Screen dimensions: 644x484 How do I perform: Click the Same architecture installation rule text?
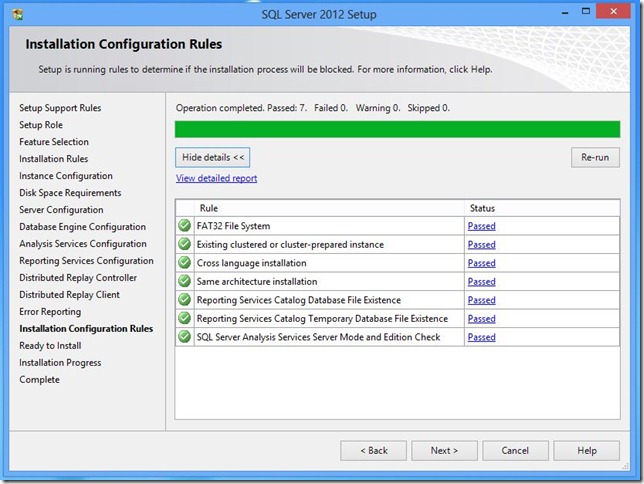click(257, 281)
